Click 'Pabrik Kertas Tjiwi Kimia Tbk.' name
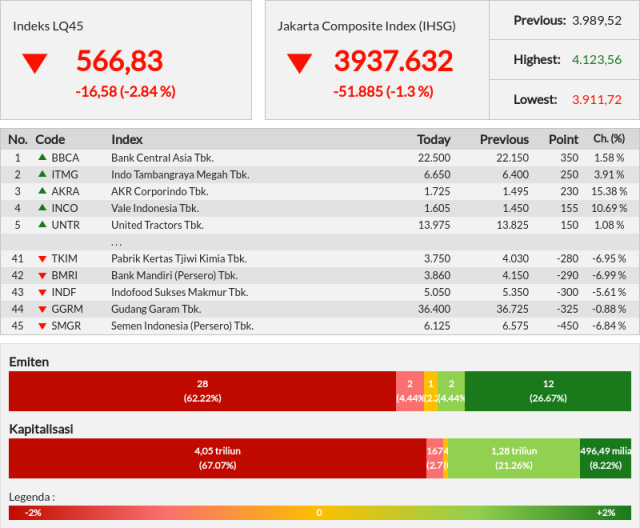Screen dimensions: 640x528 (x=179, y=259)
